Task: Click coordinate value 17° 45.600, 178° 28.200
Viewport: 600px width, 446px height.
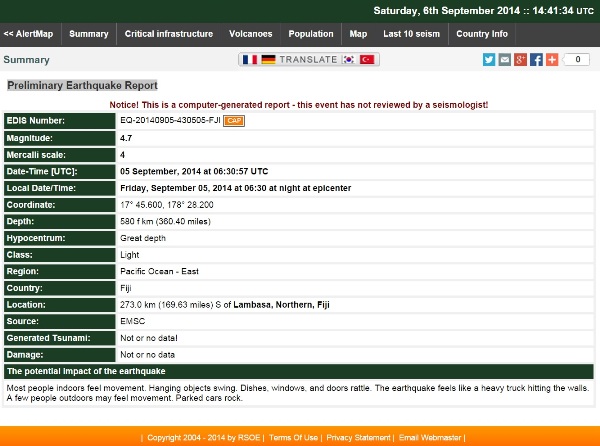Action: 166,205
